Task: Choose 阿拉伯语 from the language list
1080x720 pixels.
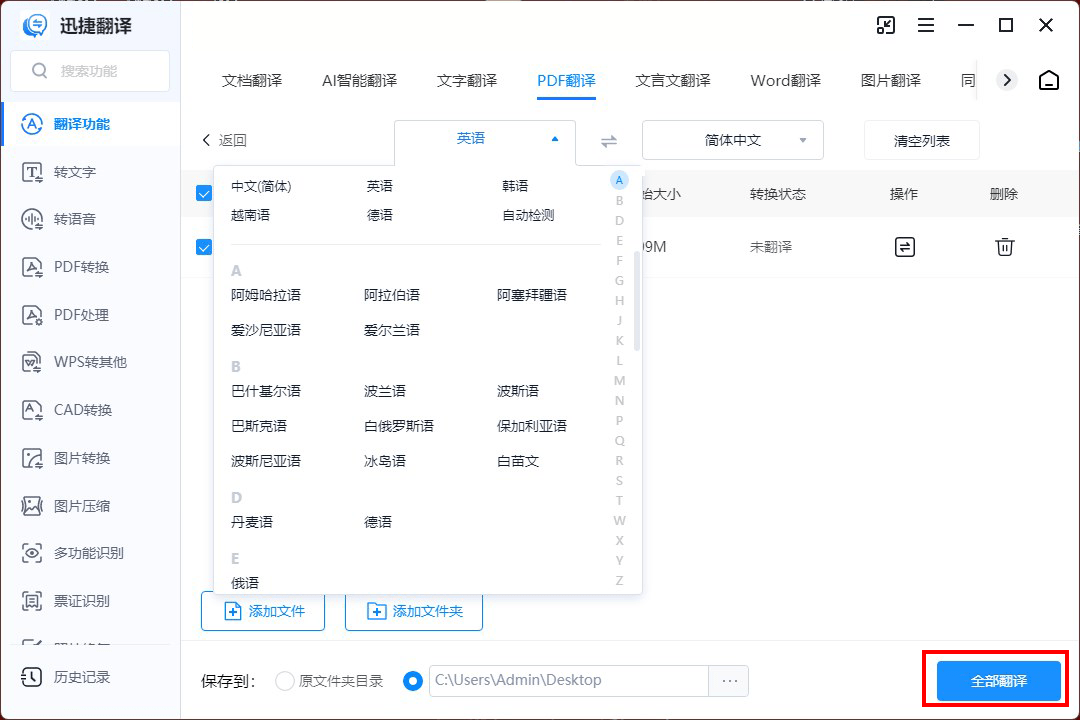Action: (x=392, y=295)
